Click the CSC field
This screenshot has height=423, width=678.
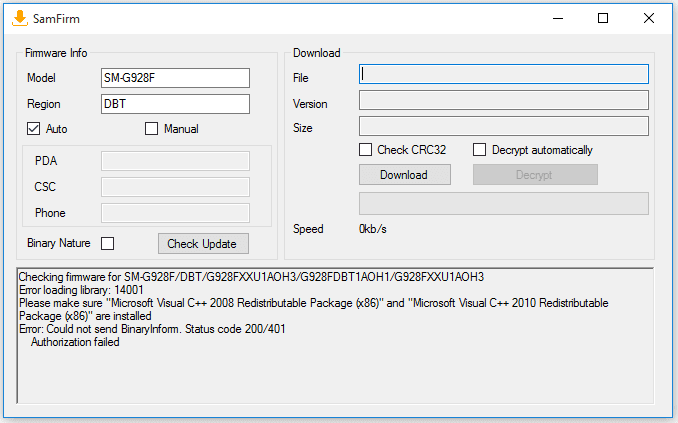click(x=175, y=187)
